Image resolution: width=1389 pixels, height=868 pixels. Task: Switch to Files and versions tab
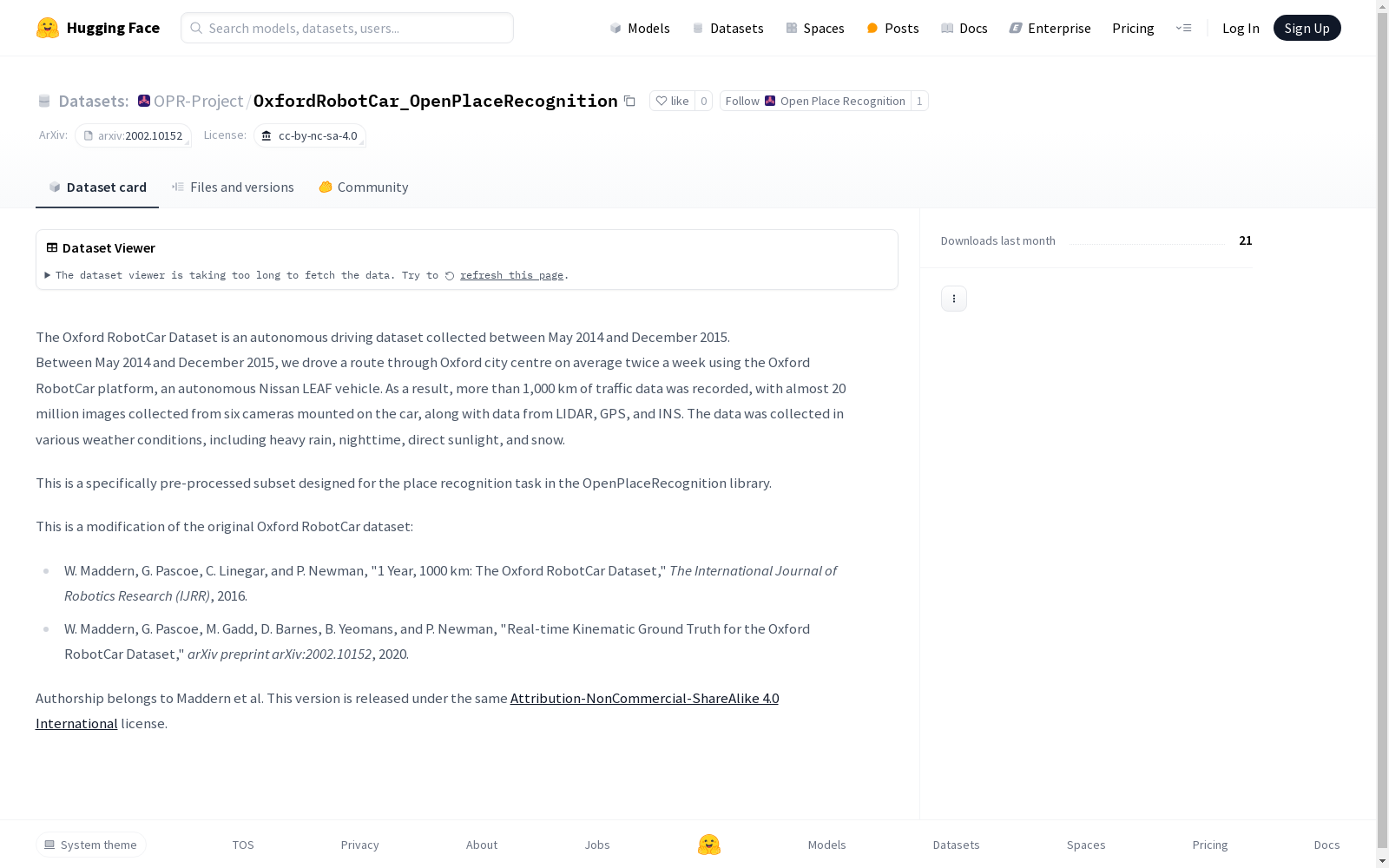click(x=233, y=187)
